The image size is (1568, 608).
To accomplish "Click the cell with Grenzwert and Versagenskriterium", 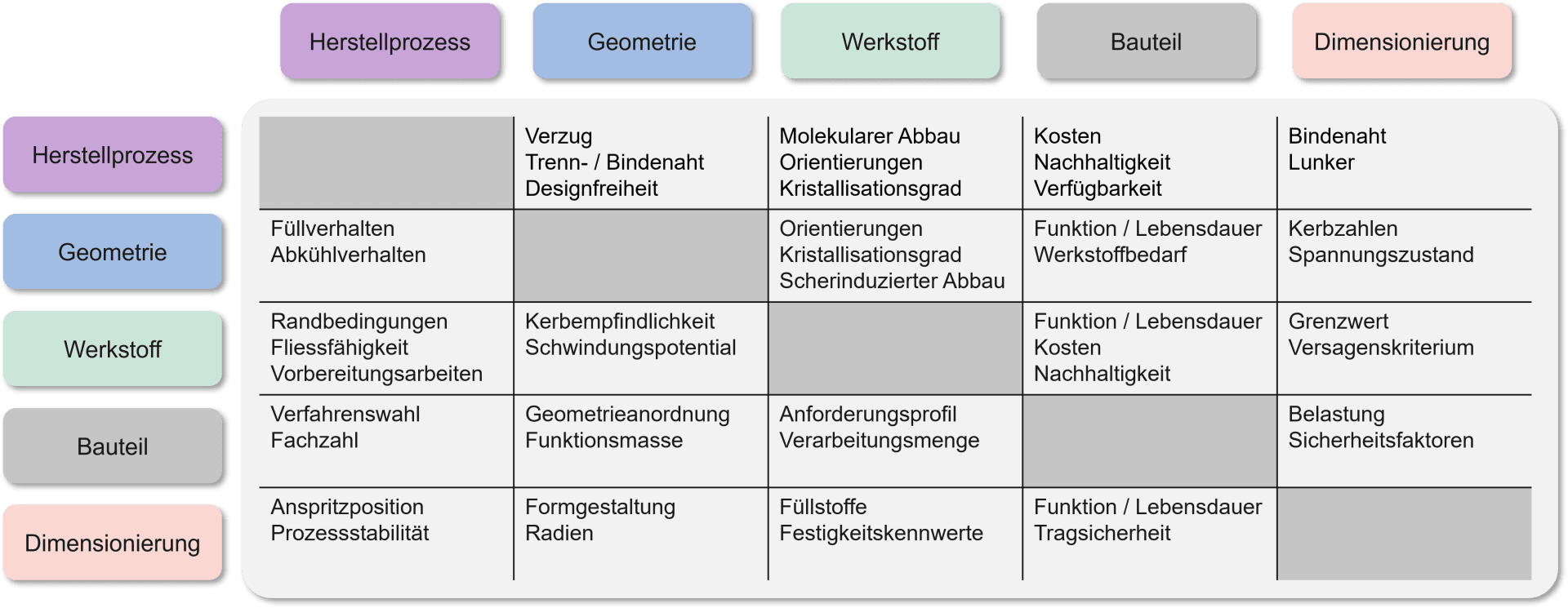I will tap(1404, 348).
